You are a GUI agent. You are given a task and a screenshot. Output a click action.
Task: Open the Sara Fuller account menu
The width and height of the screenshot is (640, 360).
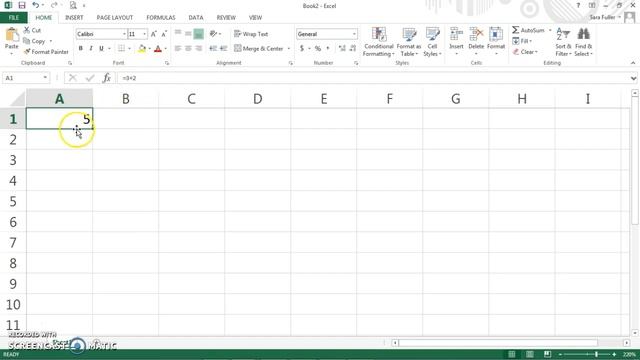(x=605, y=17)
